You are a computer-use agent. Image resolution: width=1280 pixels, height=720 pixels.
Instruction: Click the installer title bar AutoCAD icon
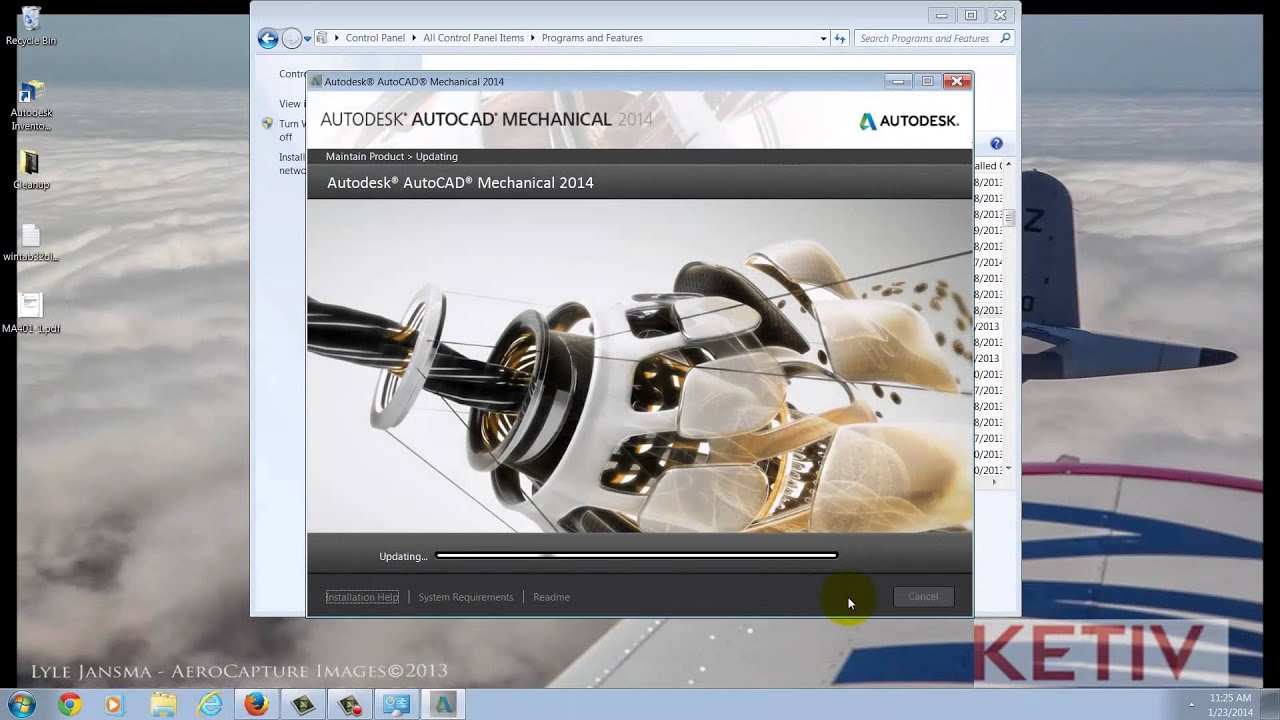[x=316, y=81]
